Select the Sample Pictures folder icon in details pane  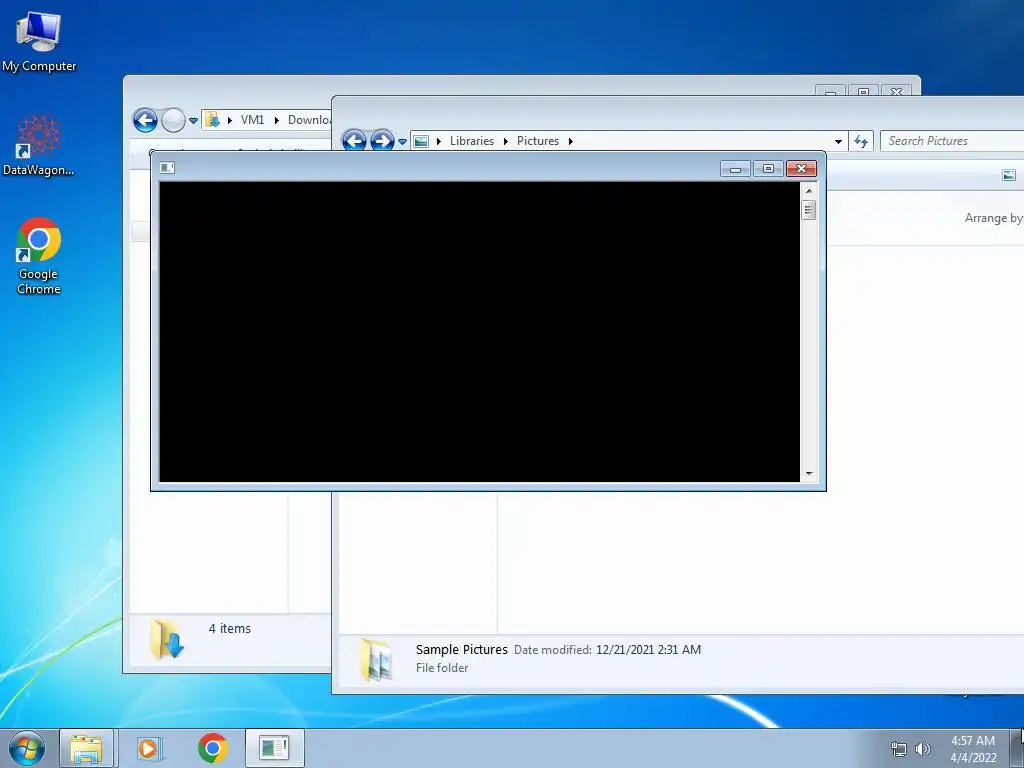click(x=377, y=660)
